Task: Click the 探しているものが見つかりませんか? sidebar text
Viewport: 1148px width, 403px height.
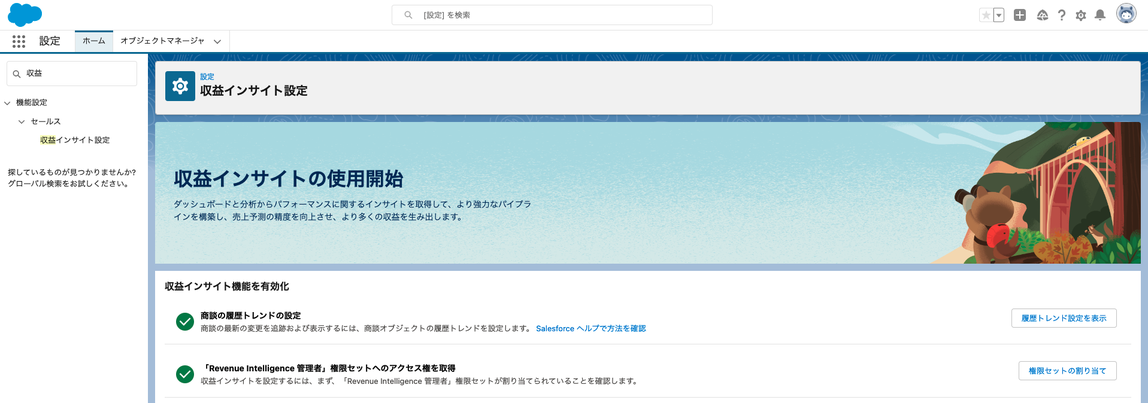Action: click(71, 173)
